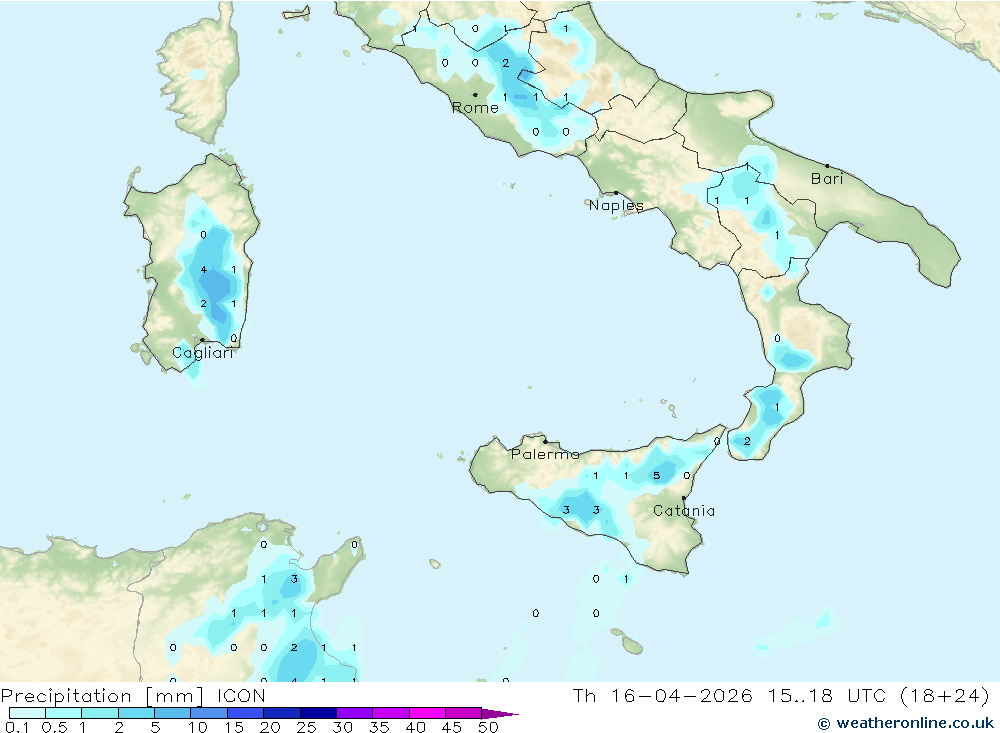Screen dimensions: 1000x733
Task: Click the '5' precipitation value northwest of Catania
Action: point(656,476)
